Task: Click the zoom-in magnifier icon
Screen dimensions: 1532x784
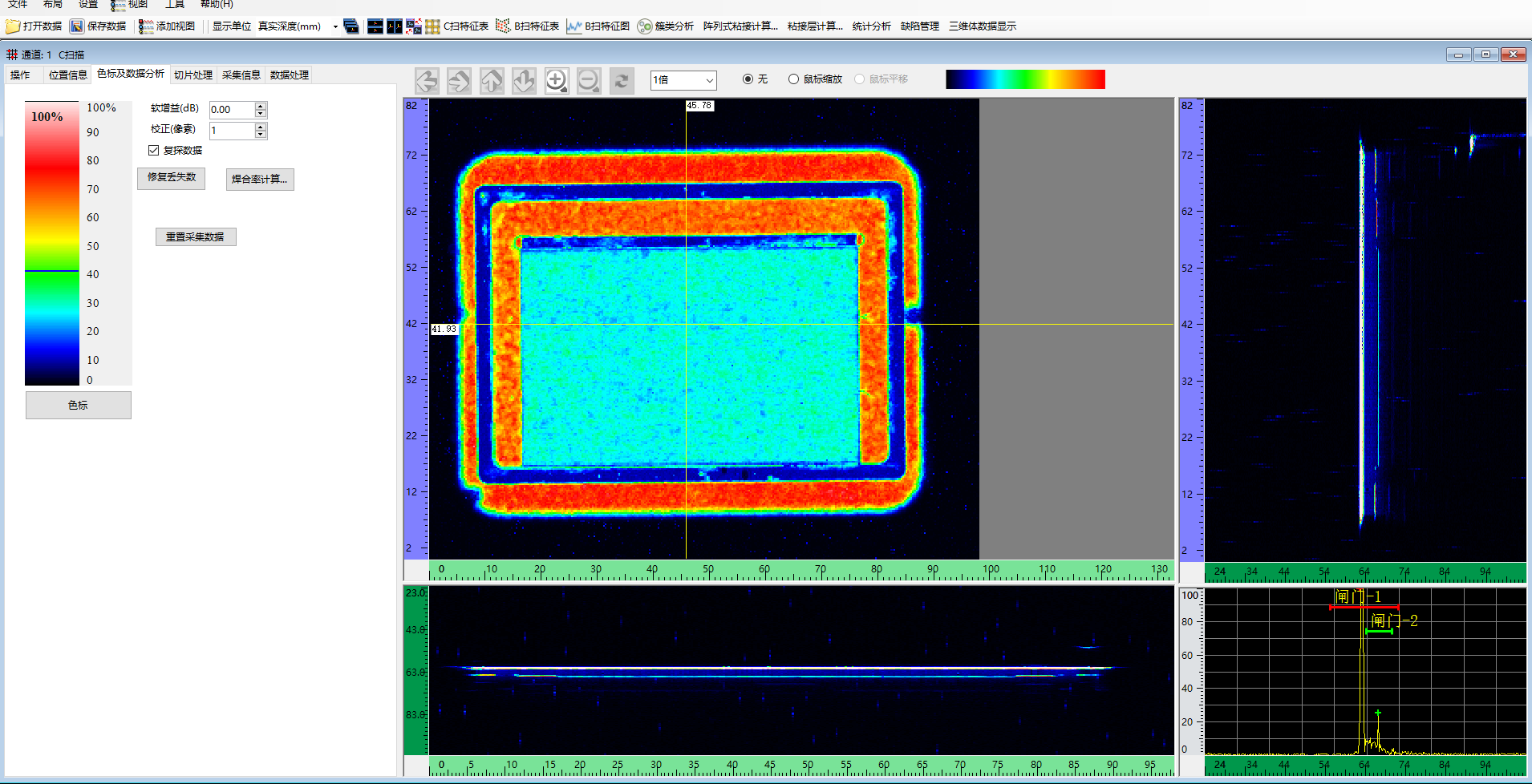Action: point(556,80)
